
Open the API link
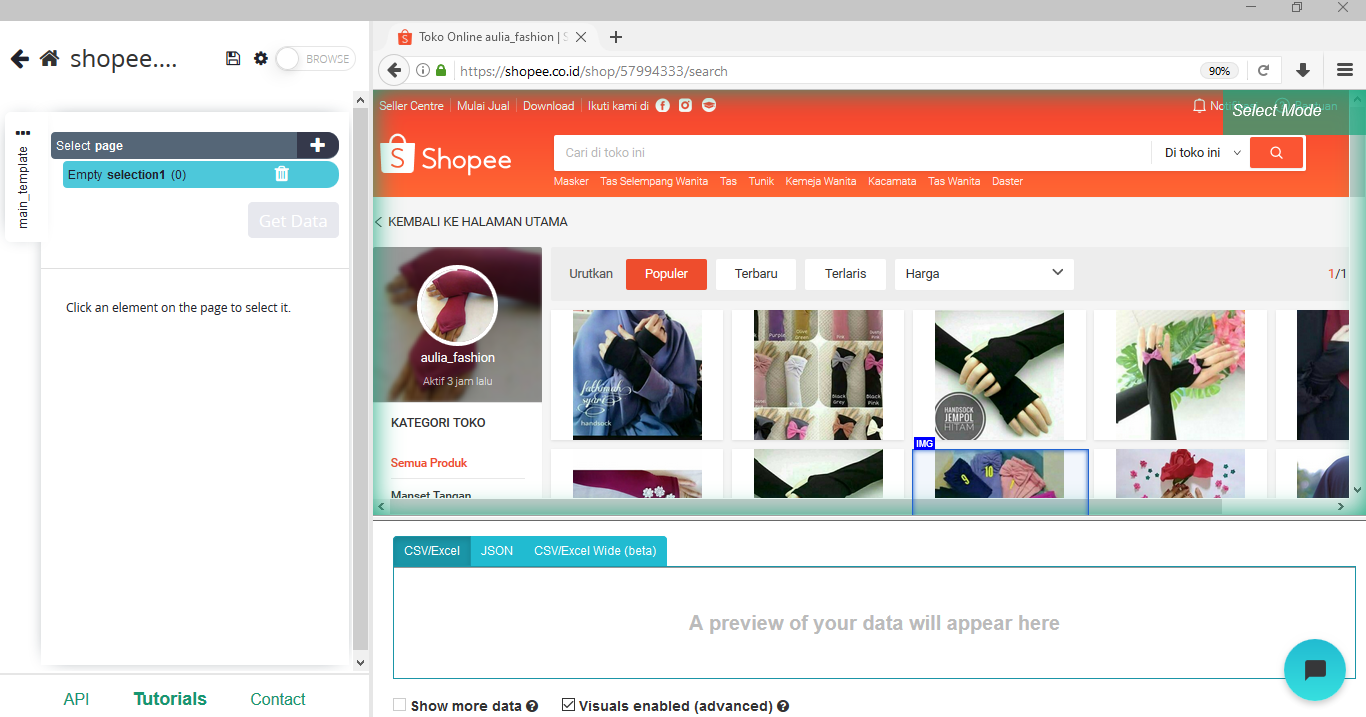tap(76, 699)
